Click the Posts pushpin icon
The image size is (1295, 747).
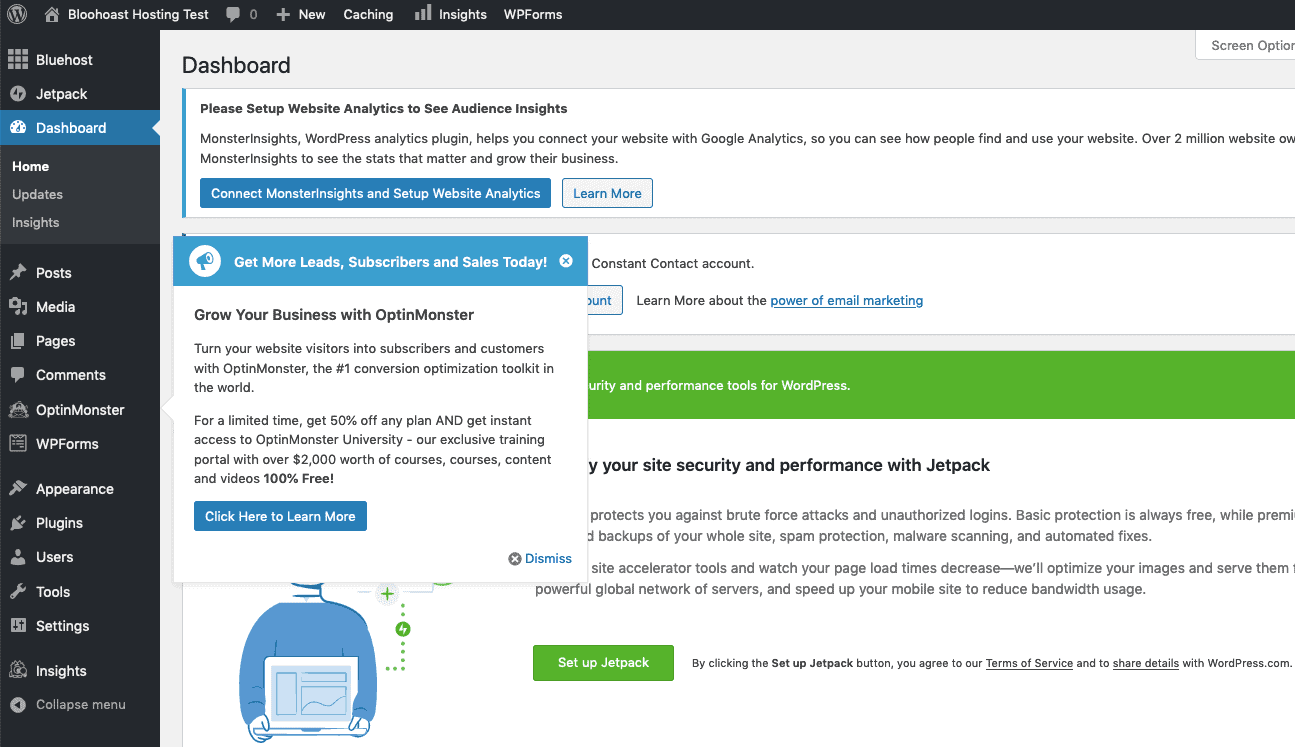pos(18,273)
